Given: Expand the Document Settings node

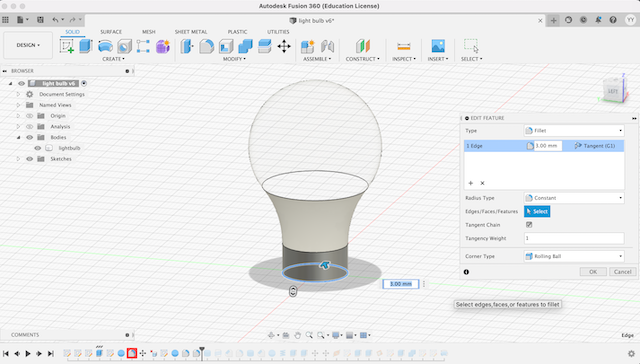Looking at the screenshot, I should click(18, 94).
